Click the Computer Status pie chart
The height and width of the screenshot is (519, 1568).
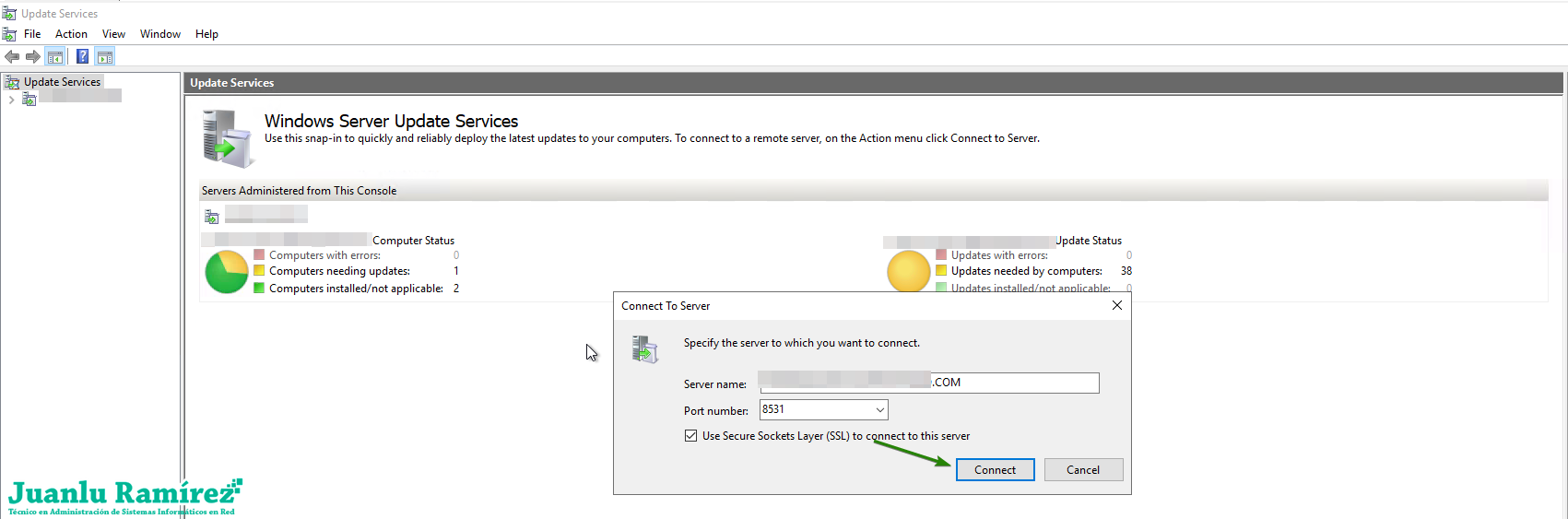click(226, 272)
